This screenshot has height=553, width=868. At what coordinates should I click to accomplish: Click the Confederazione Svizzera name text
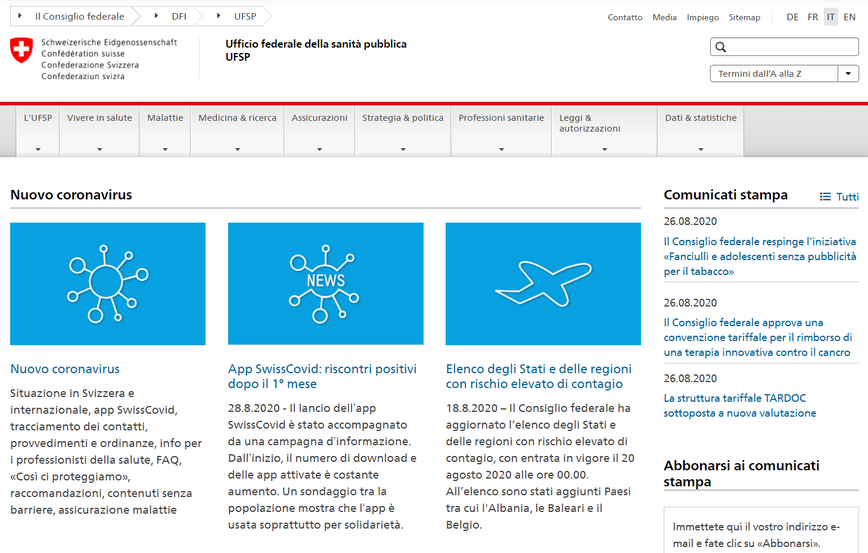(x=90, y=65)
